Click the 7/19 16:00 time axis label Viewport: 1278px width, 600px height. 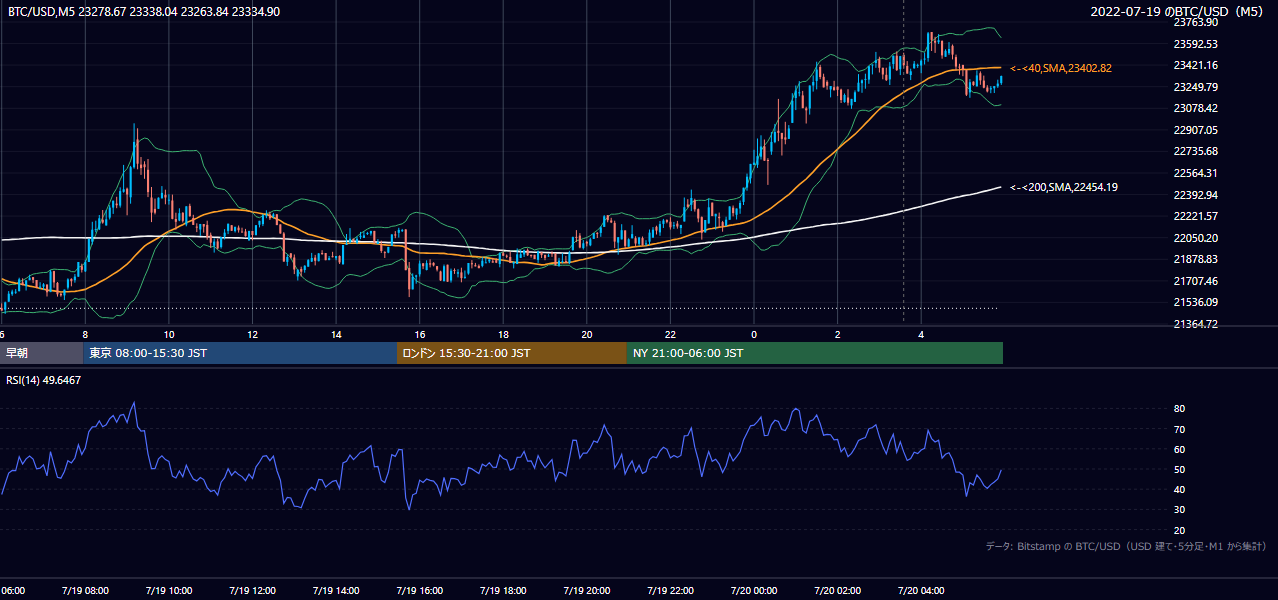coord(419,591)
